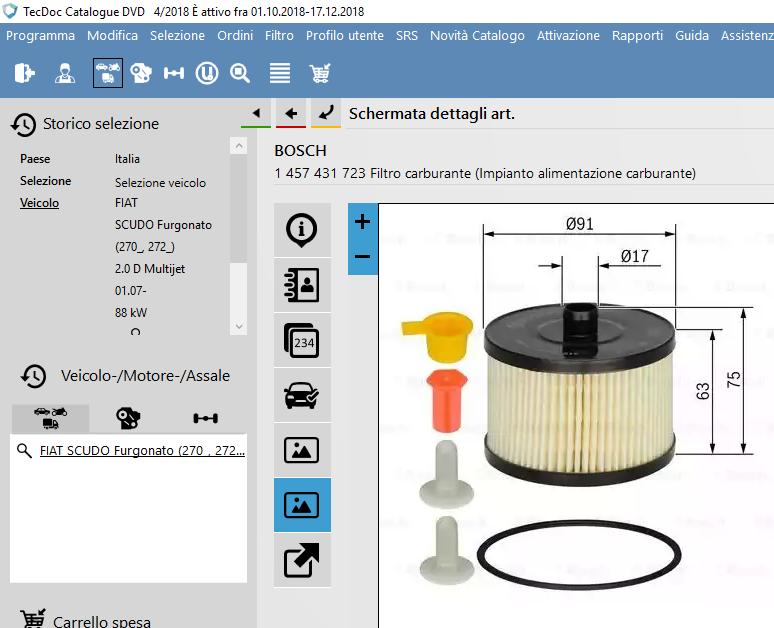Open the Attivazione menu
Image resolution: width=774 pixels, height=628 pixels.
[x=568, y=36]
